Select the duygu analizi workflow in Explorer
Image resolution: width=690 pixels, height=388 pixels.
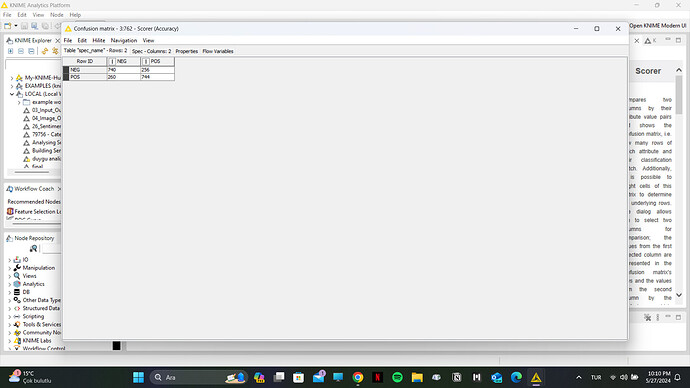point(43,159)
